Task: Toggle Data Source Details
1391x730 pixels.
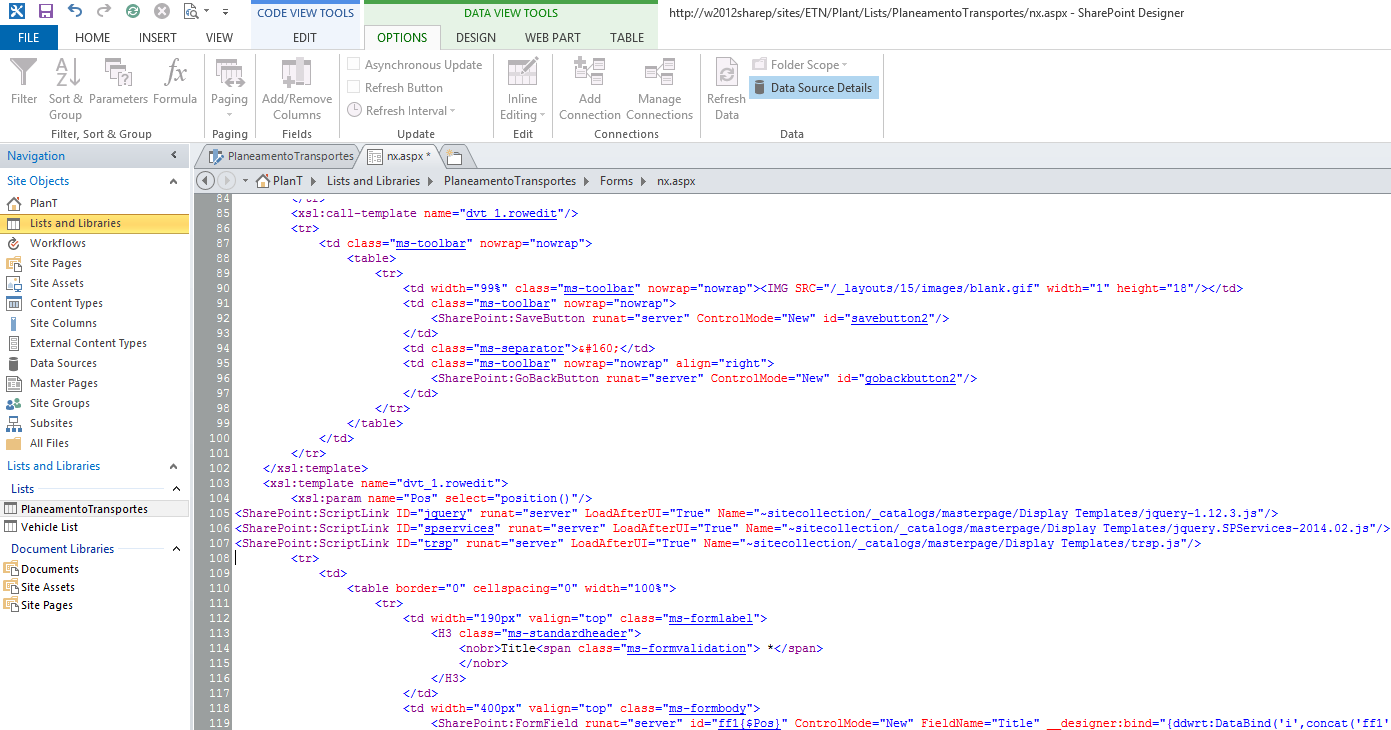Action: point(812,87)
